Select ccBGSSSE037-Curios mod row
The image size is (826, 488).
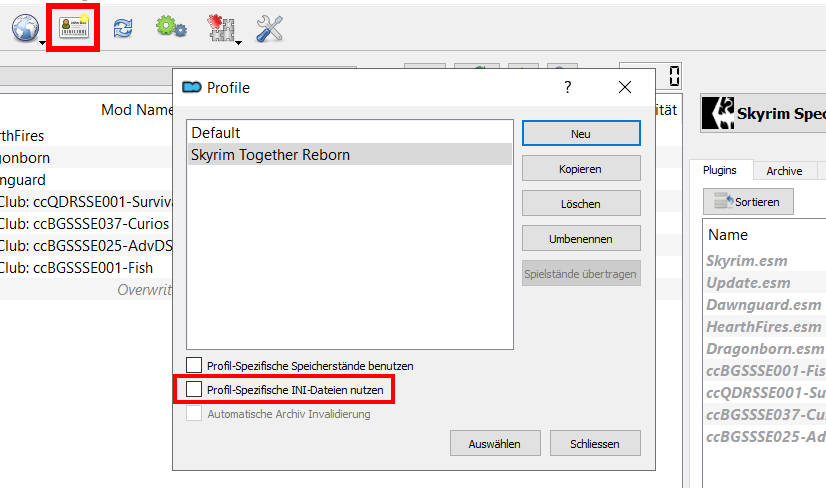[x=86, y=223]
